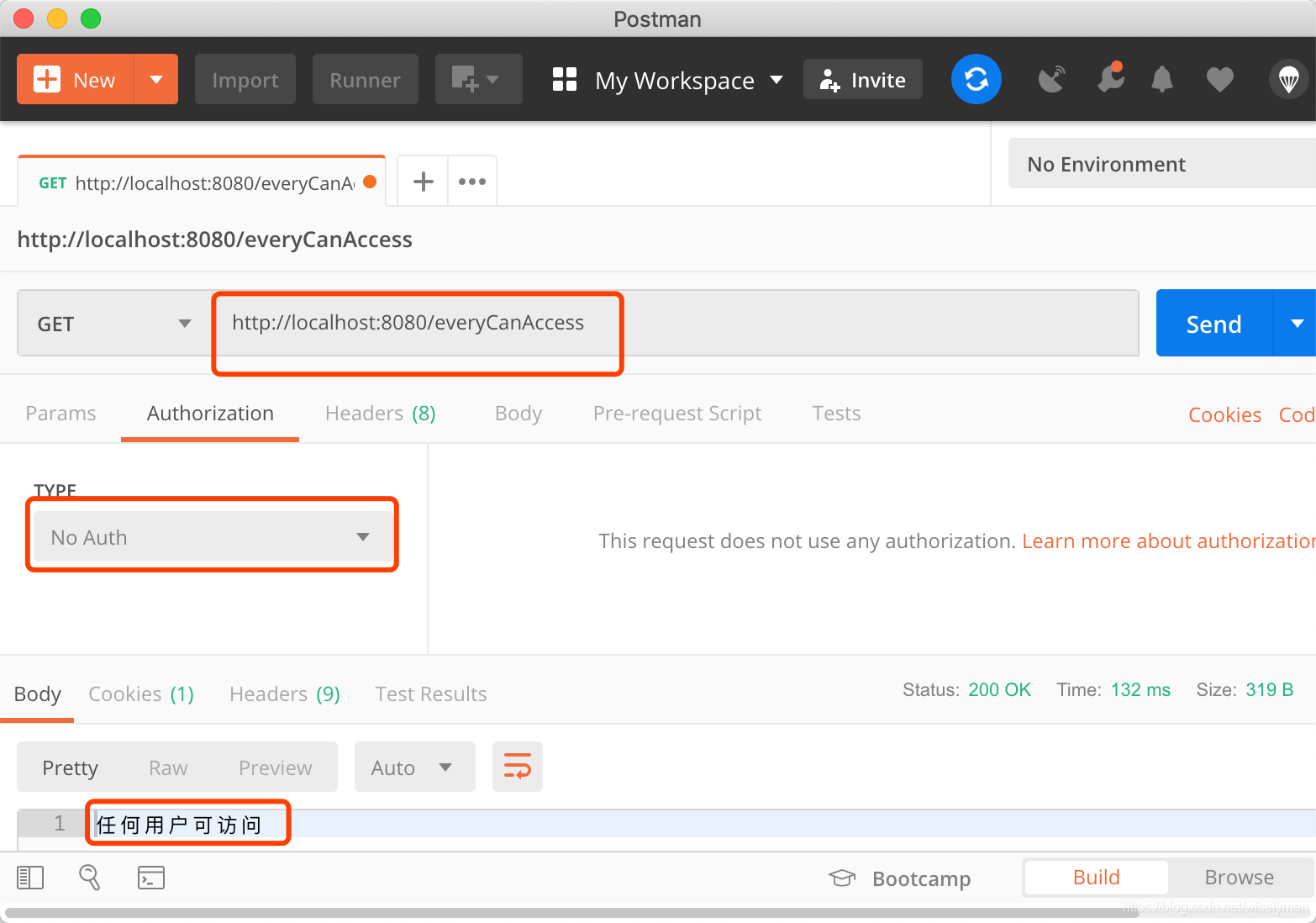This screenshot has height=923, width=1316.
Task: Add a new request tab with plus
Action: 424,182
